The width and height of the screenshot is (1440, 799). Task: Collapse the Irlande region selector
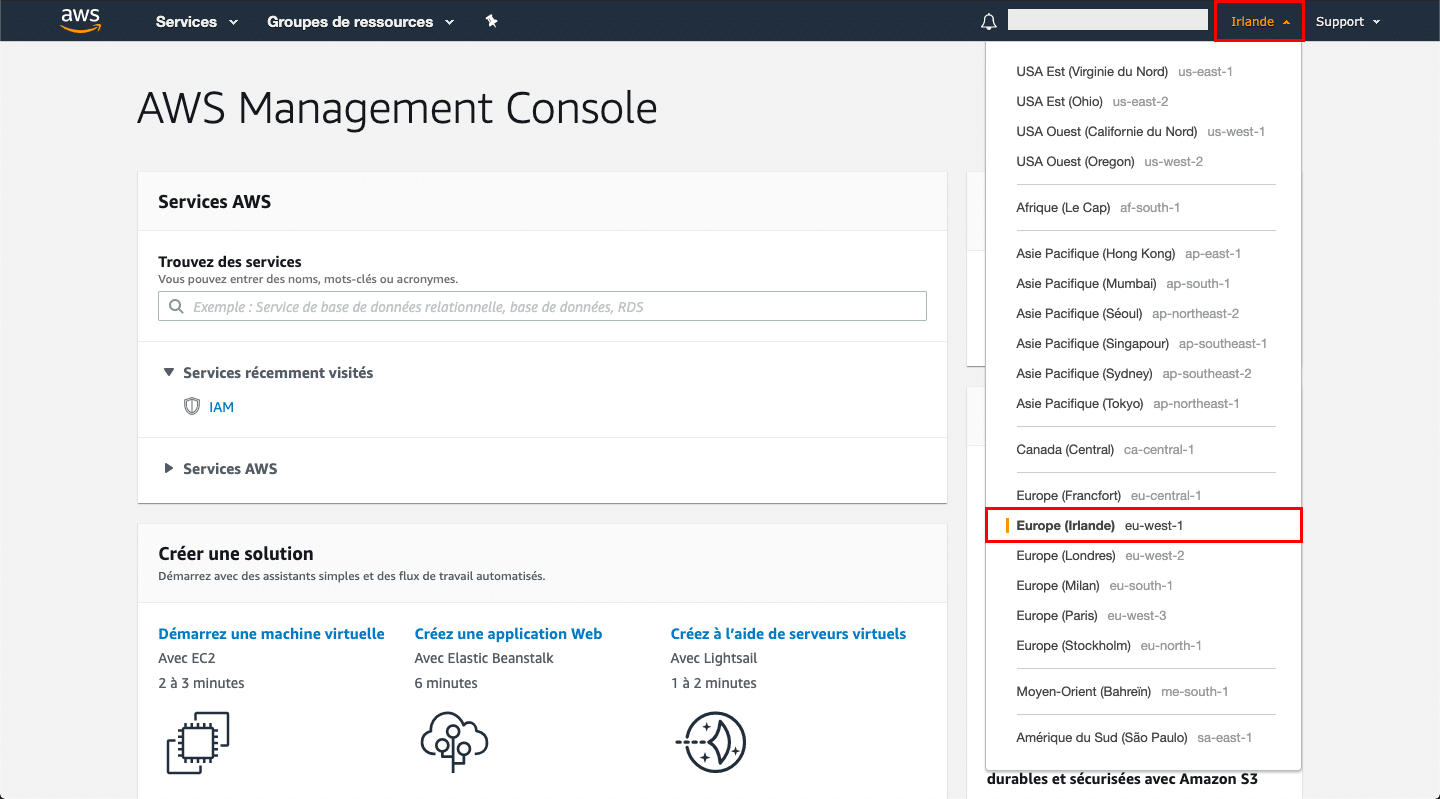pyautogui.click(x=1260, y=21)
